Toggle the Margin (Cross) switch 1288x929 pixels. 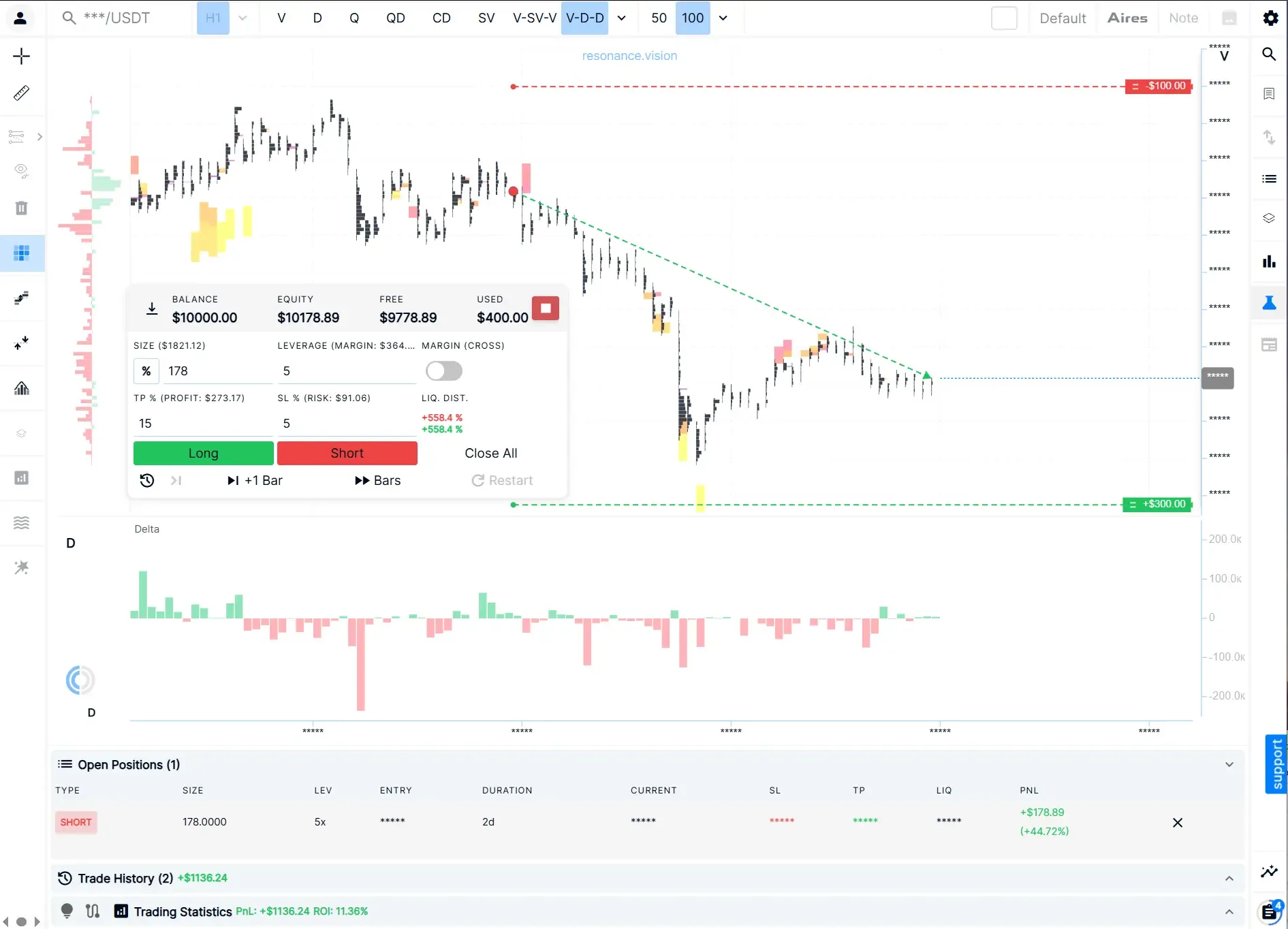[x=444, y=371]
